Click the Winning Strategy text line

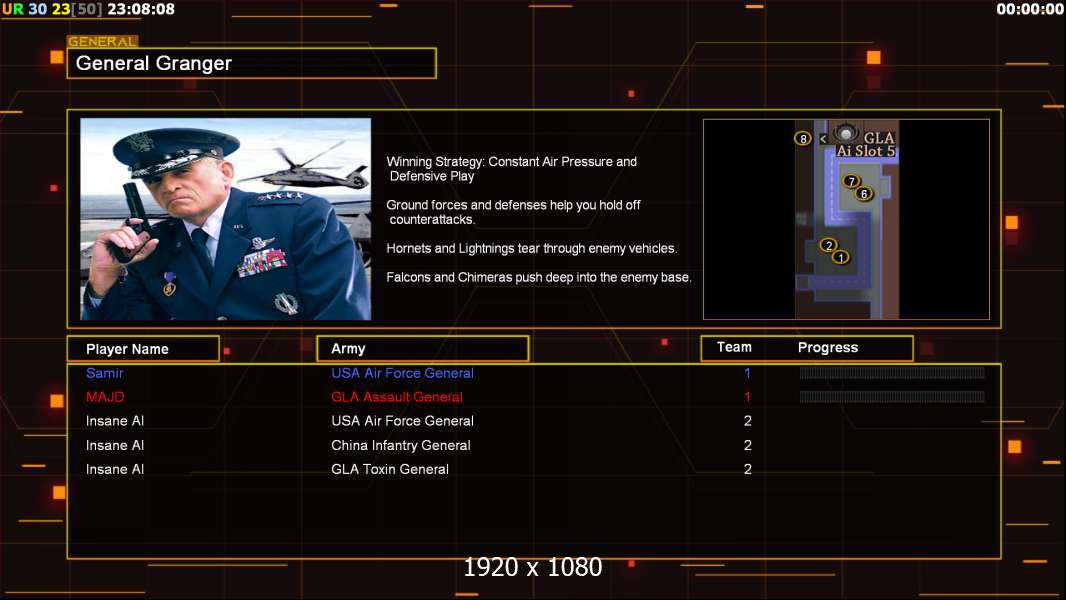tap(512, 169)
